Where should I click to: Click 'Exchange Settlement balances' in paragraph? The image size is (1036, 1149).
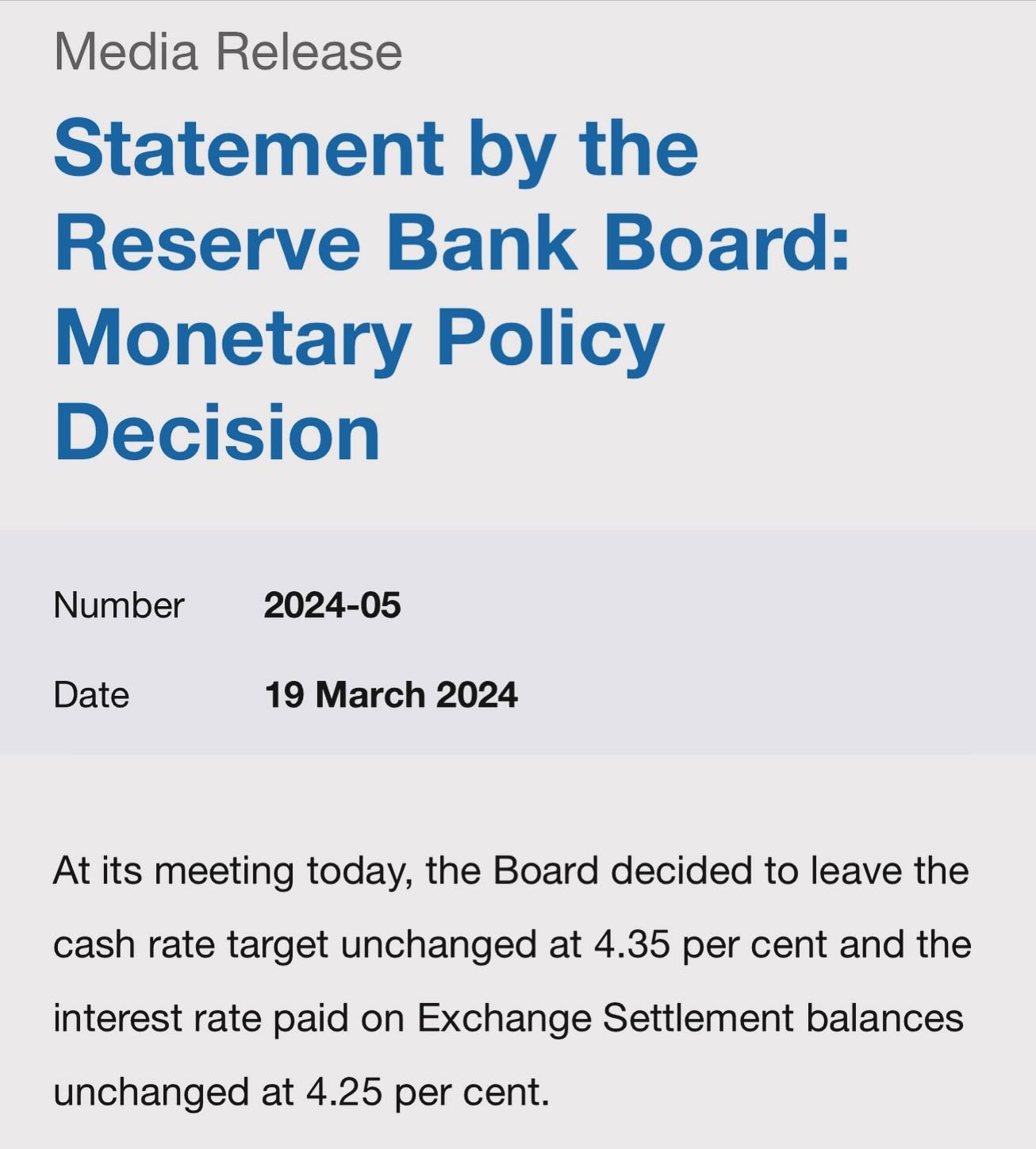tap(690, 1019)
